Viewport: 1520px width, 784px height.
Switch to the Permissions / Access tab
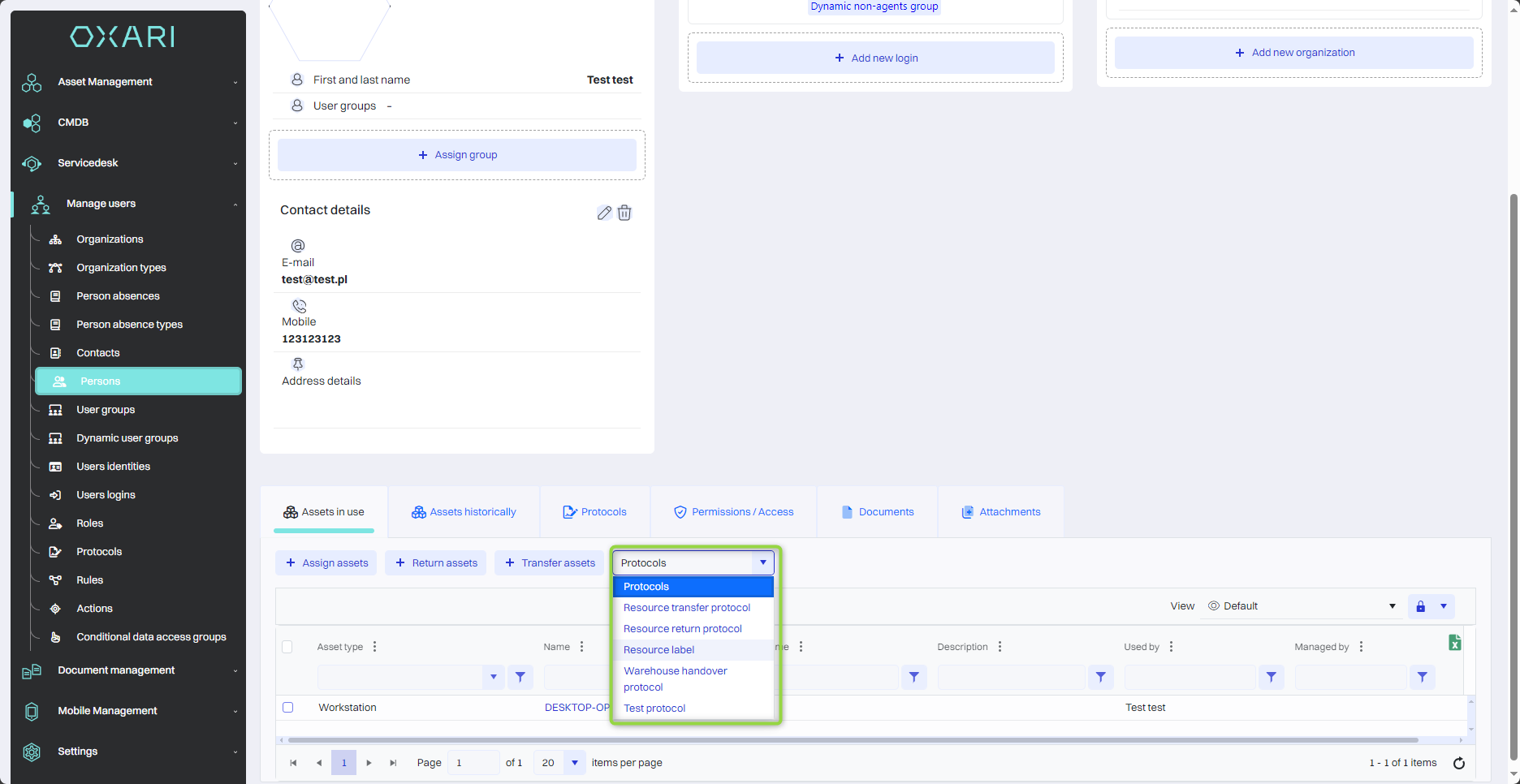click(x=734, y=512)
